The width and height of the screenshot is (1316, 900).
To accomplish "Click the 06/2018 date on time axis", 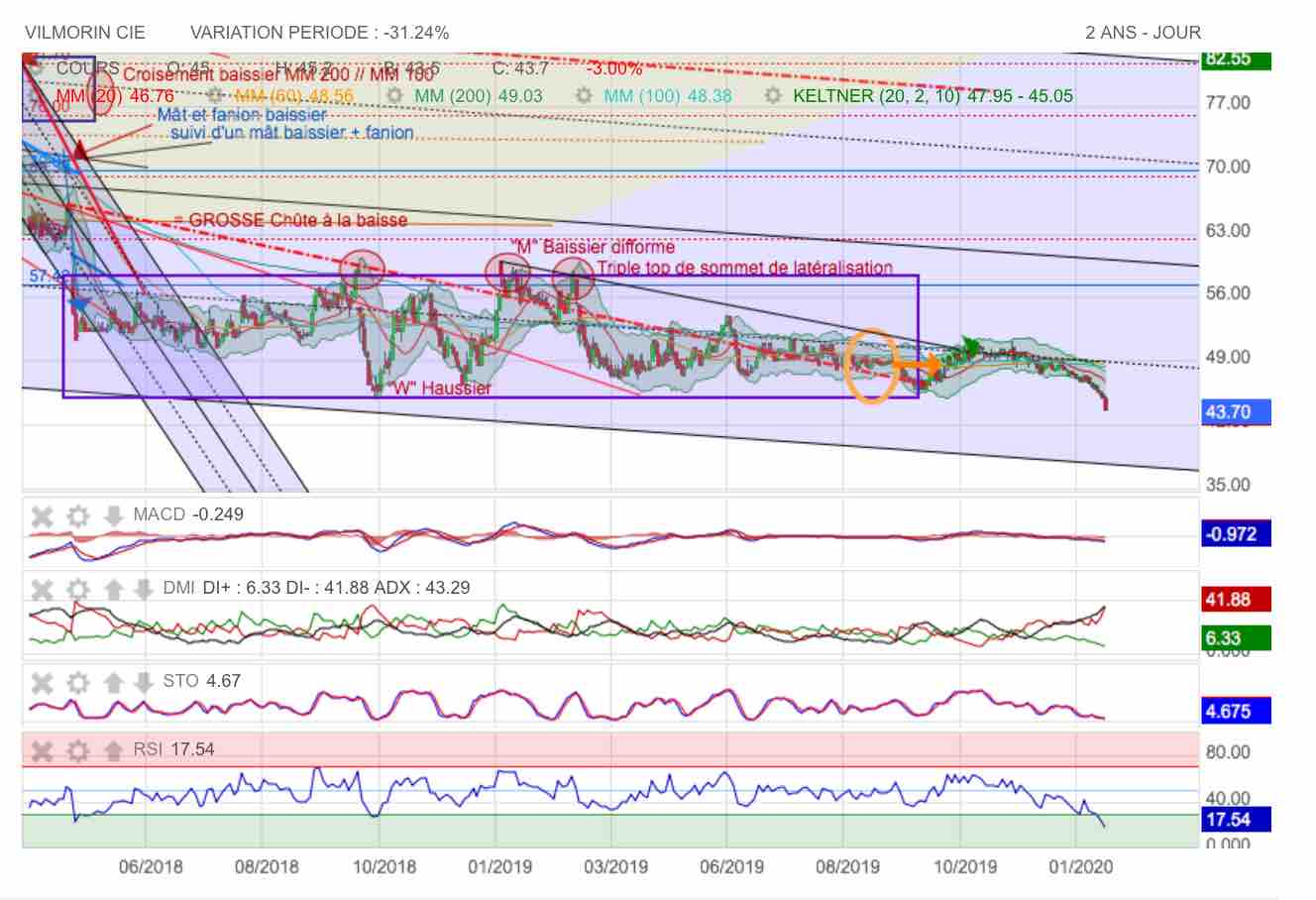I will coord(151,867).
